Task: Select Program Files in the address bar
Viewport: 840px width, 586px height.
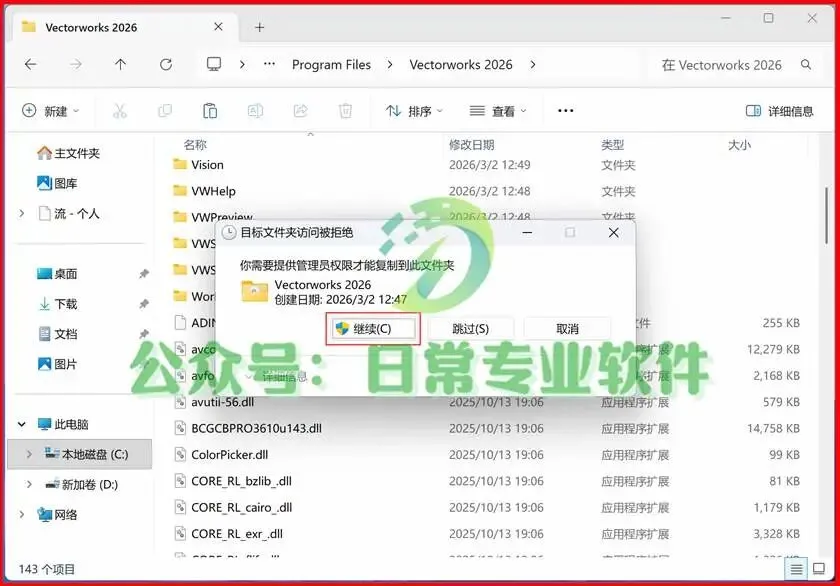Action: point(331,65)
